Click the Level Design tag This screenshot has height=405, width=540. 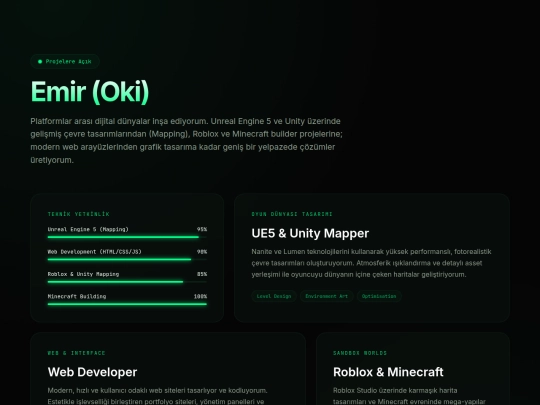click(274, 296)
